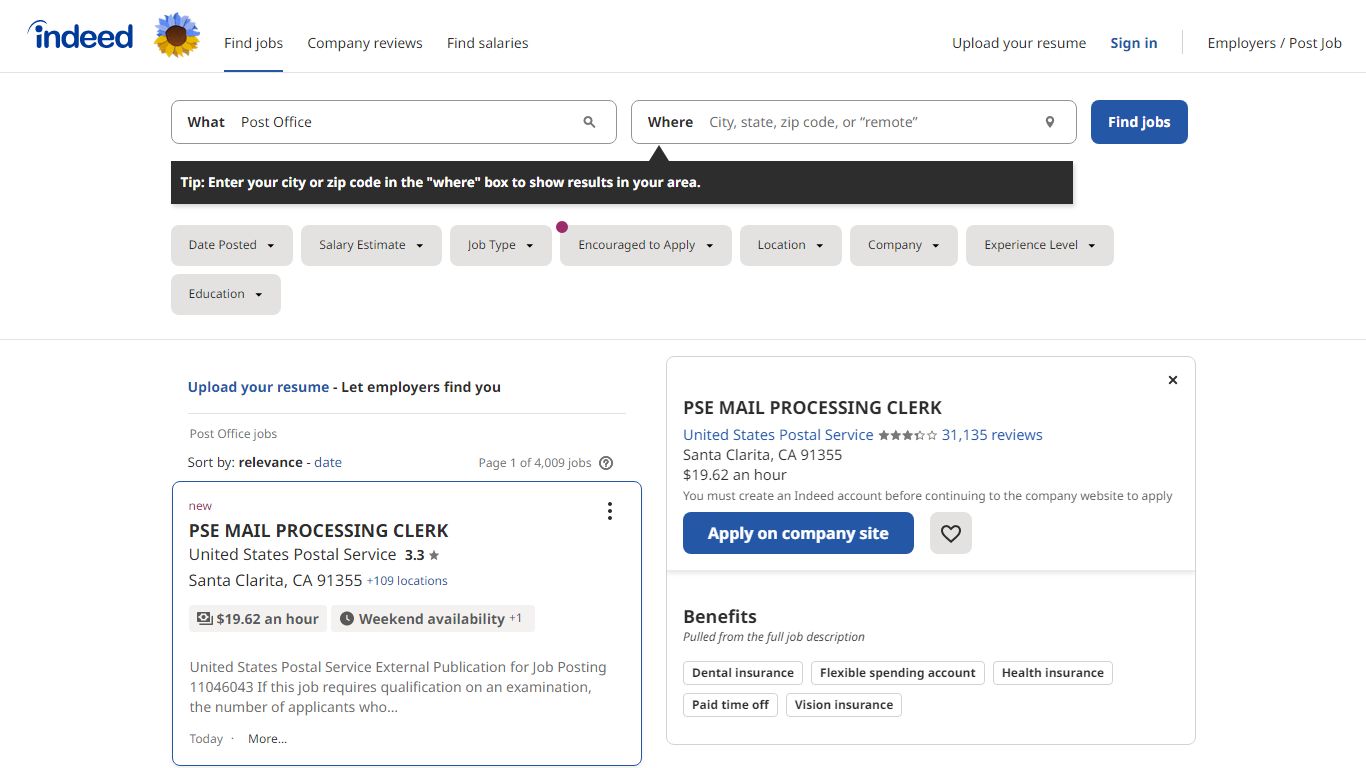Click the Find jobs button
The image size is (1366, 768).
point(1139,122)
